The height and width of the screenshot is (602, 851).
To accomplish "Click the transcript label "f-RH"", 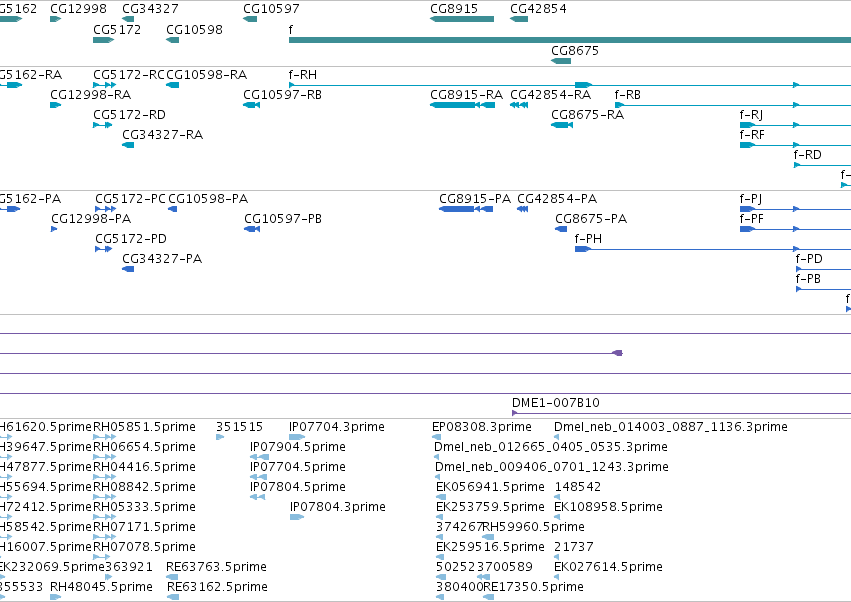I will (x=303, y=74).
